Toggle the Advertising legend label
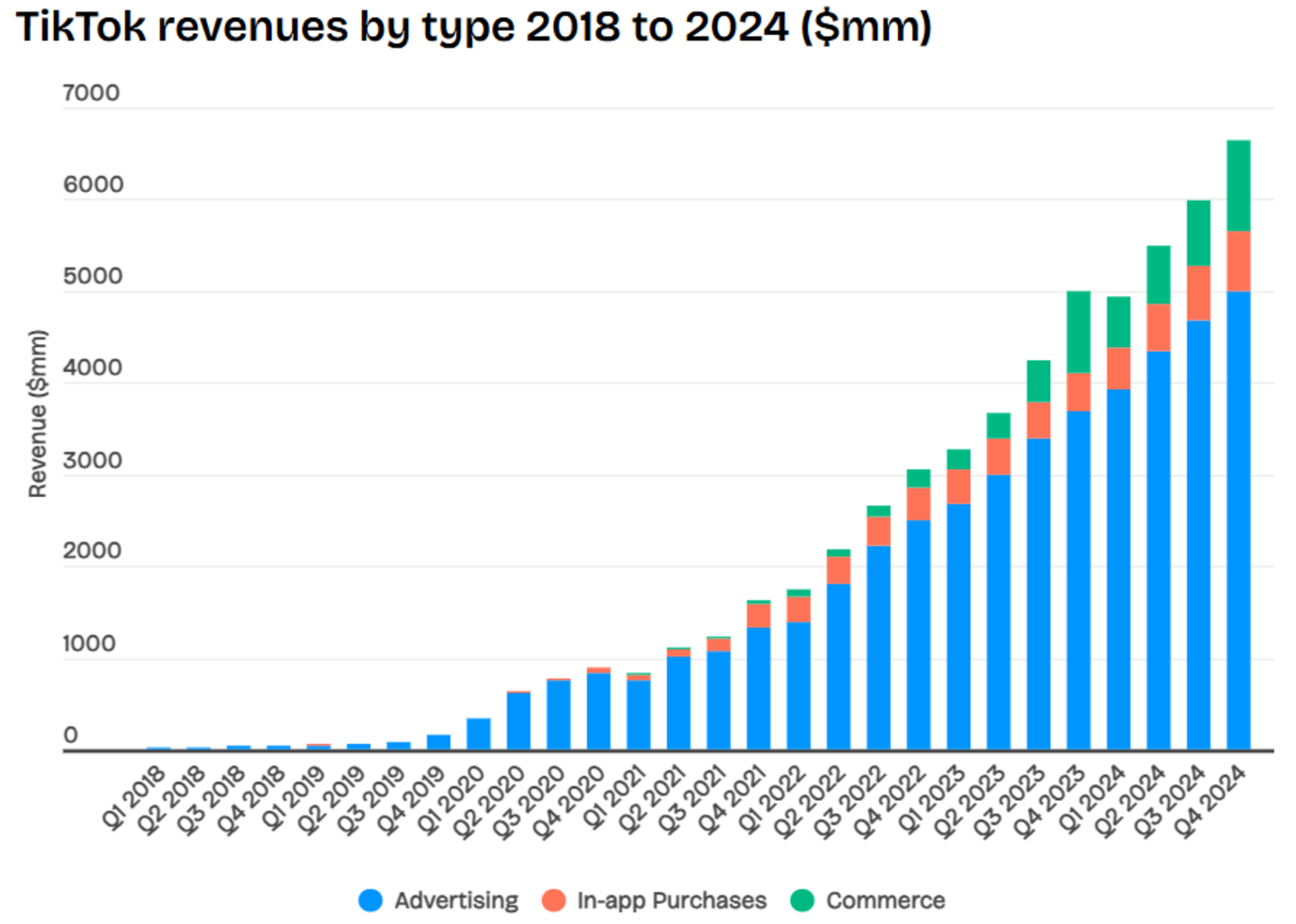The height and width of the screenshot is (924, 1296). 456,900
